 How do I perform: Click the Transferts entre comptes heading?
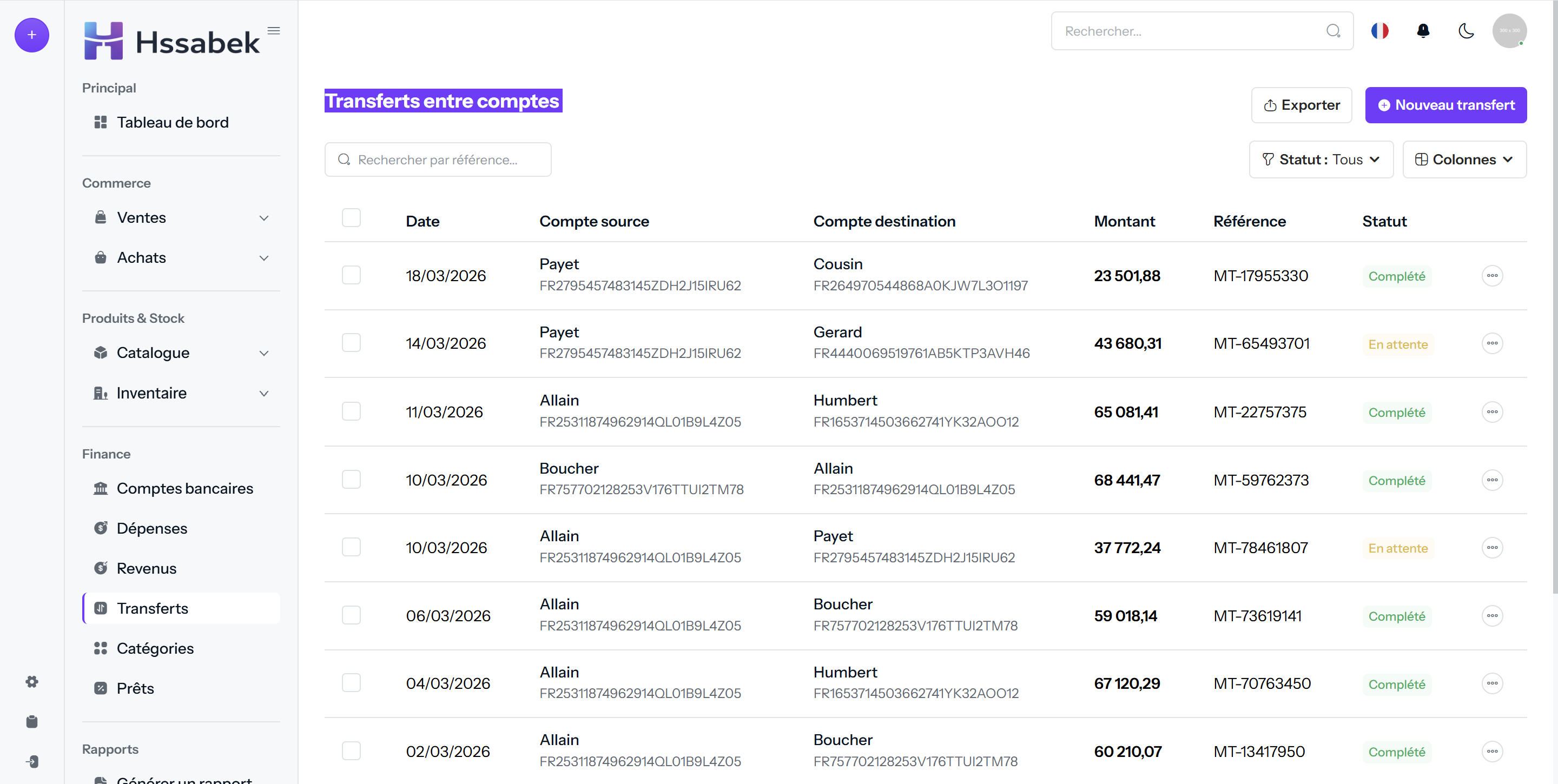pos(443,101)
